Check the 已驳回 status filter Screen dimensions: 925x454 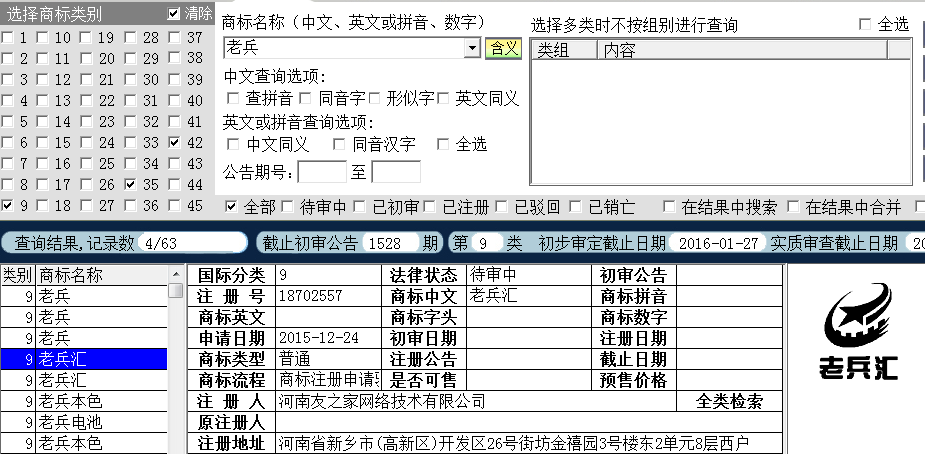[x=501, y=206]
